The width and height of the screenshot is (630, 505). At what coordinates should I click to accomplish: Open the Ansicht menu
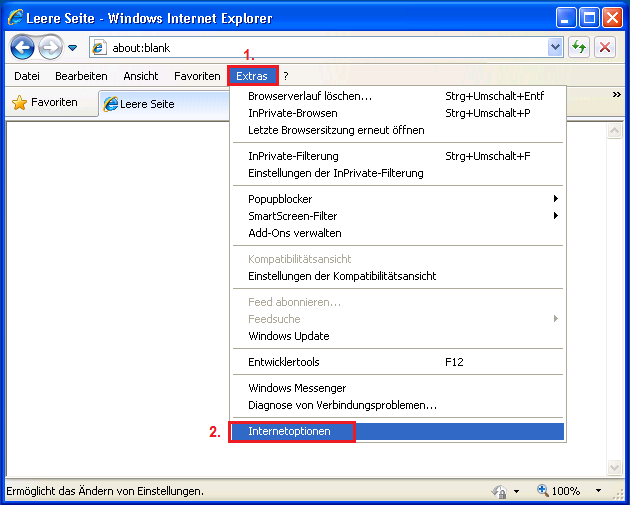coord(141,76)
